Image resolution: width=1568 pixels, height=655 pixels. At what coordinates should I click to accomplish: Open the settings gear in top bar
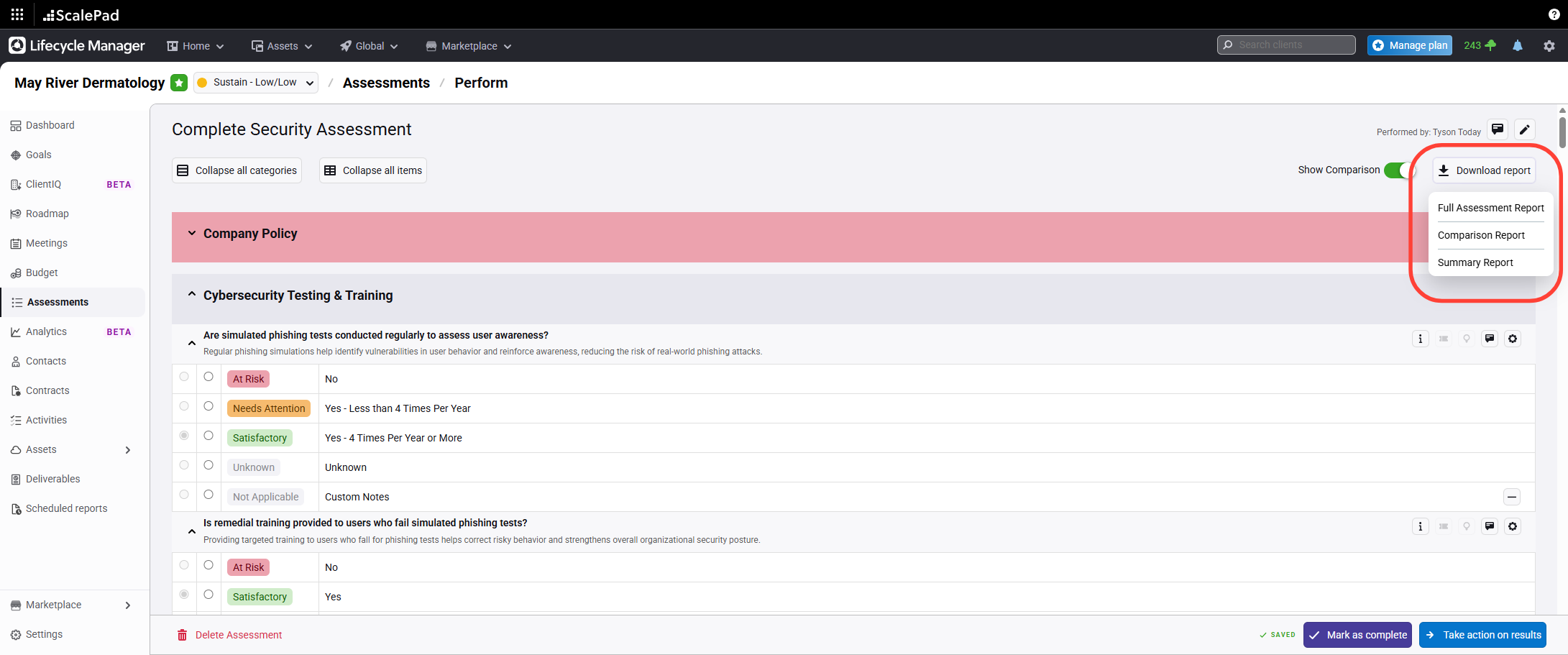(x=1549, y=46)
